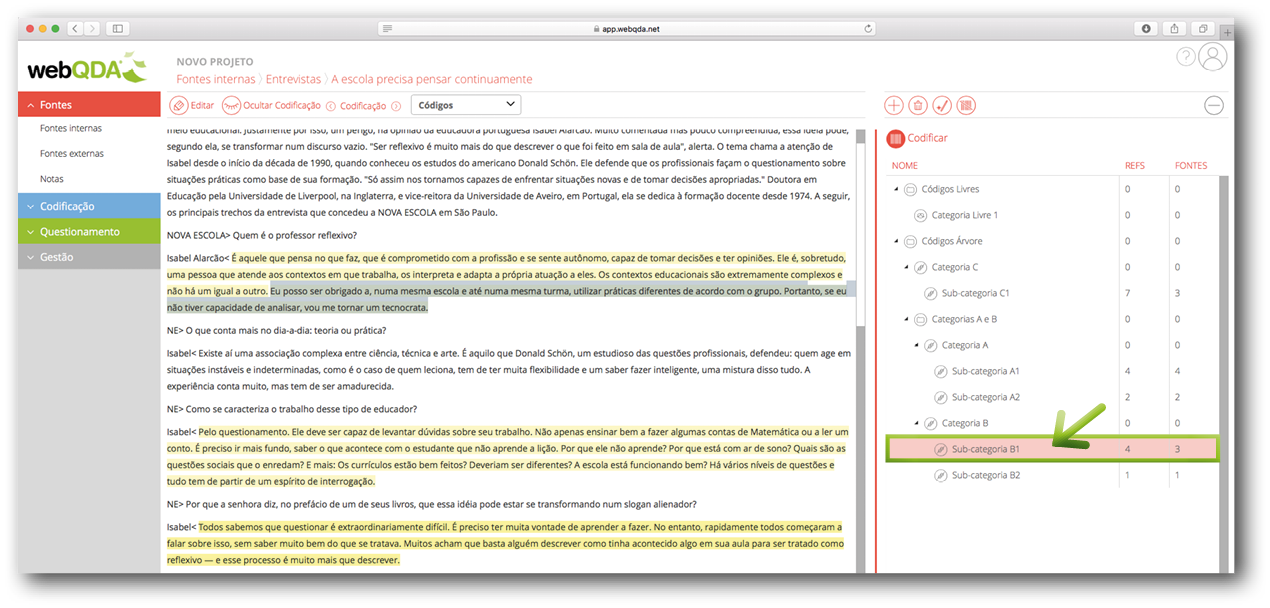Open the user profile icon
Viewport: 1270px width, 608px height.
point(1213,57)
